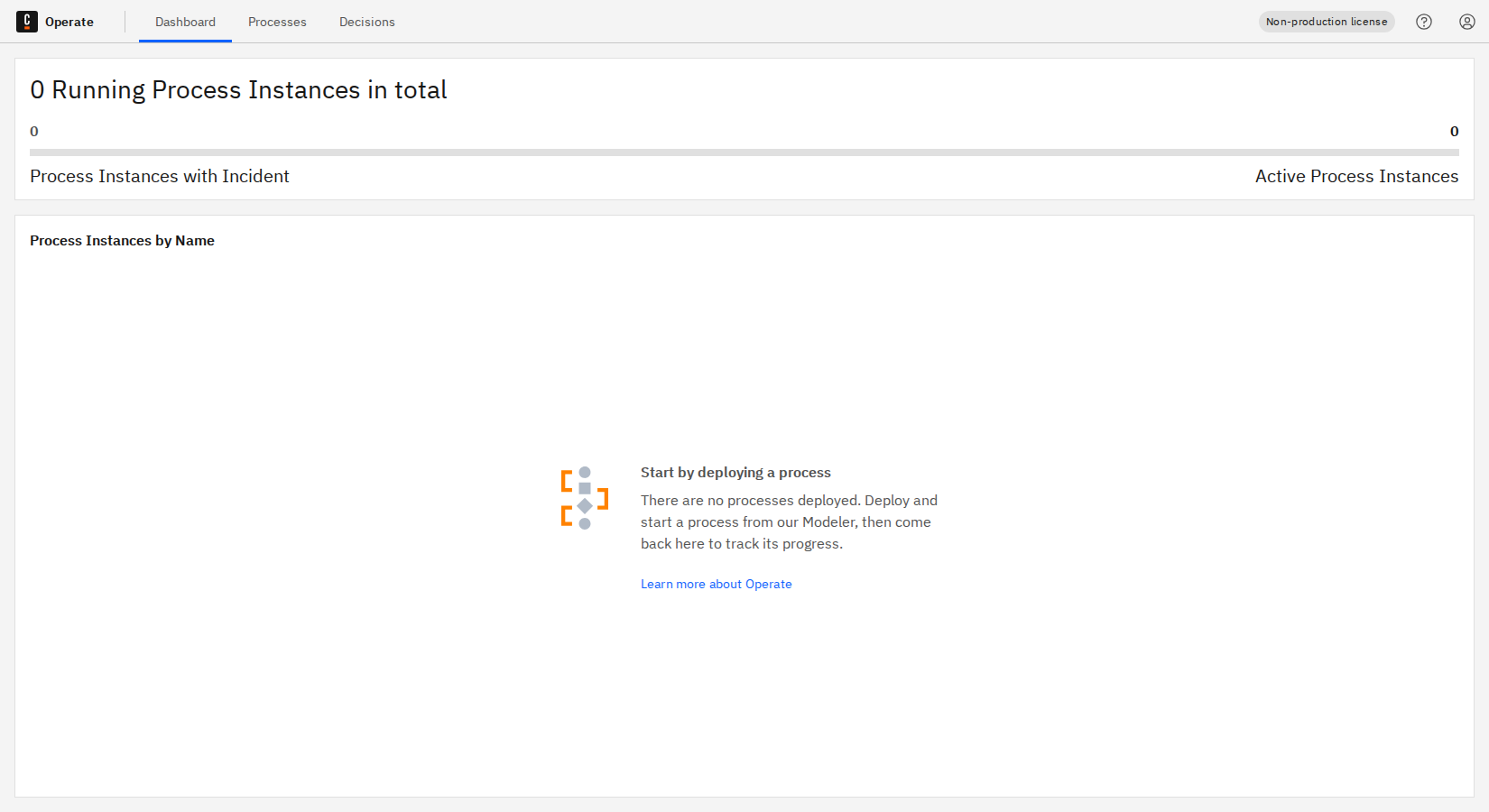
Task: Follow the Learn more about Operate link
Action: [x=716, y=584]
